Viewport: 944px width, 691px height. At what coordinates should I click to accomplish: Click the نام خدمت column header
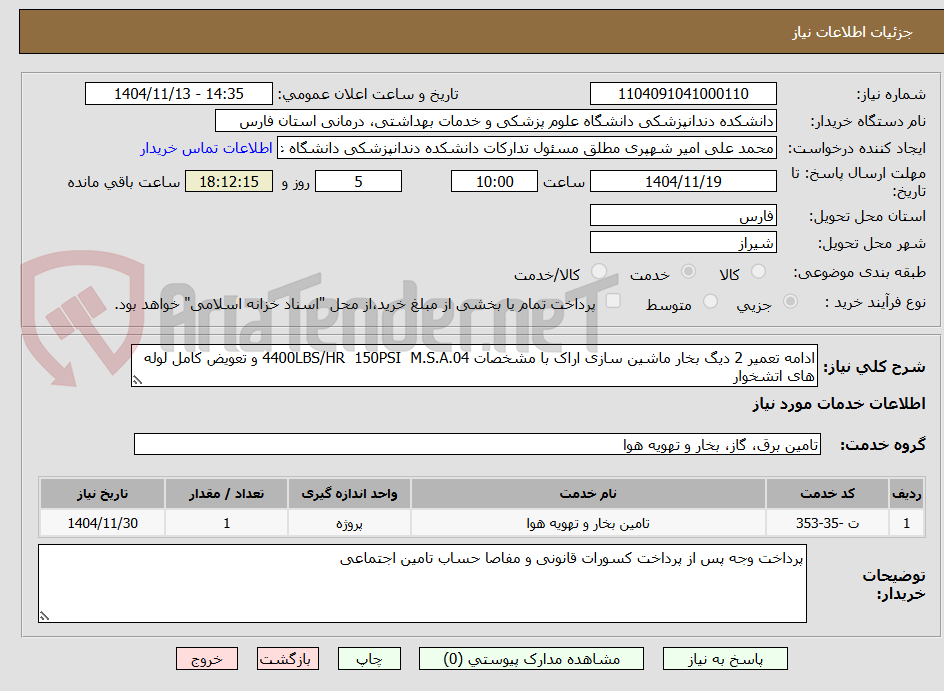click(588, 494)
